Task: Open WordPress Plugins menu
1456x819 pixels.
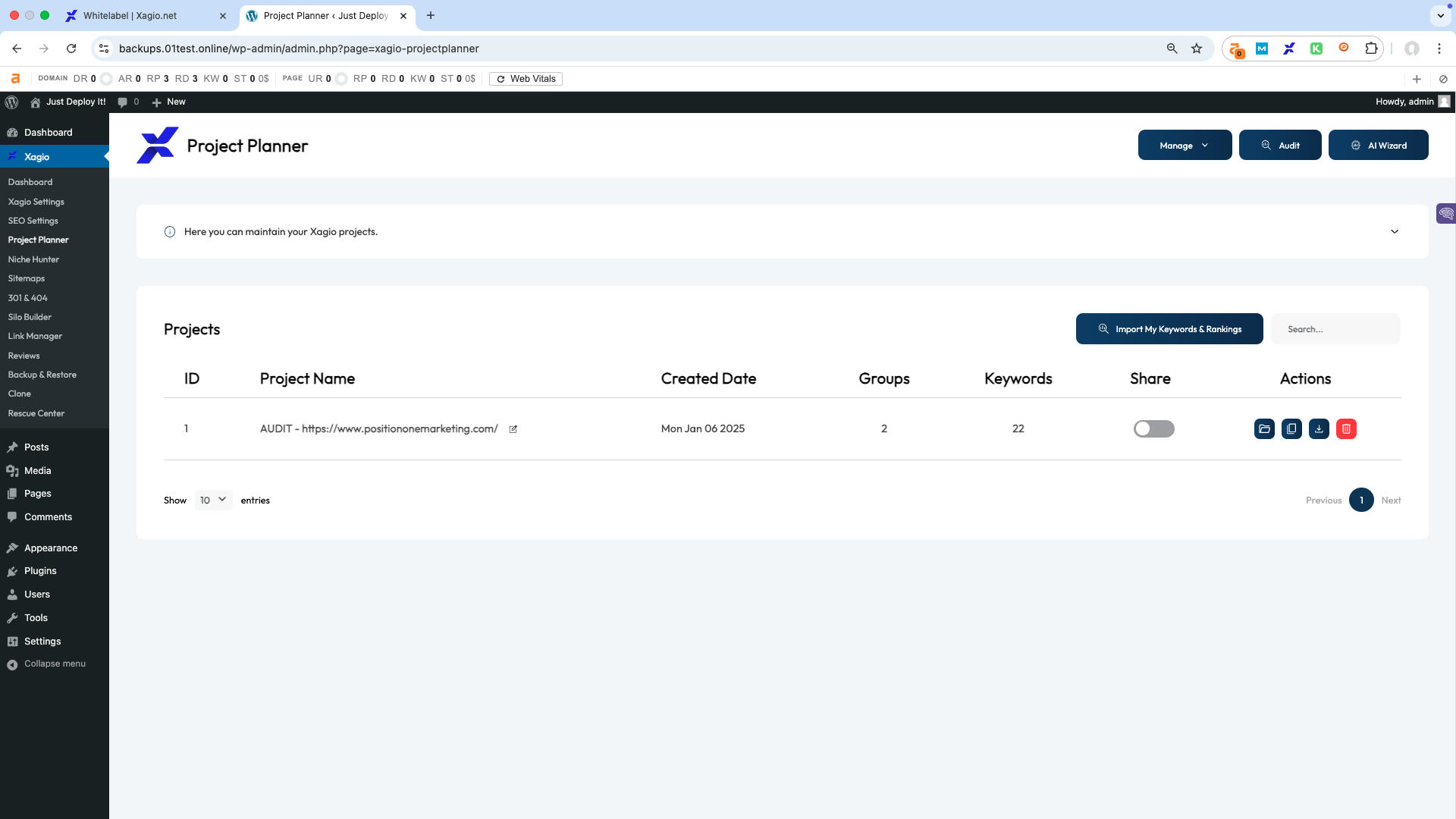Action: pos(40,571)
